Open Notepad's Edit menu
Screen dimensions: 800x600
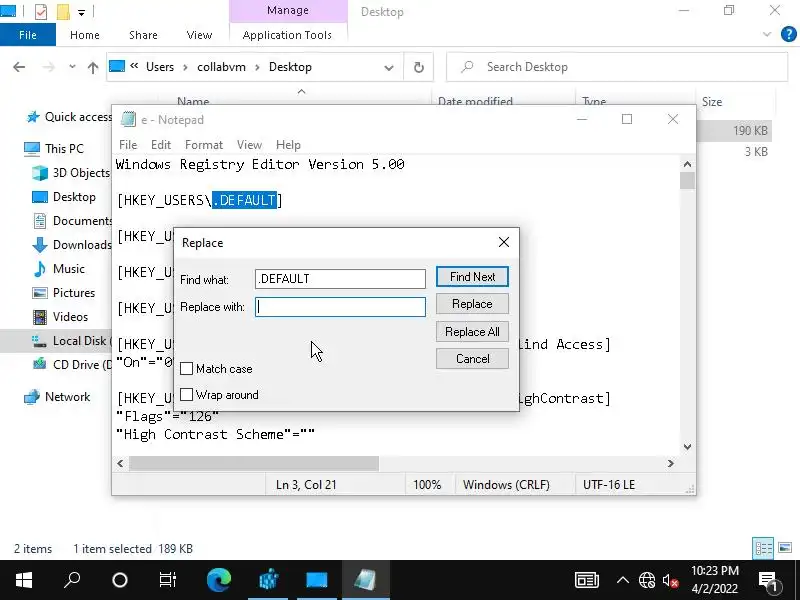click(161, 145)
